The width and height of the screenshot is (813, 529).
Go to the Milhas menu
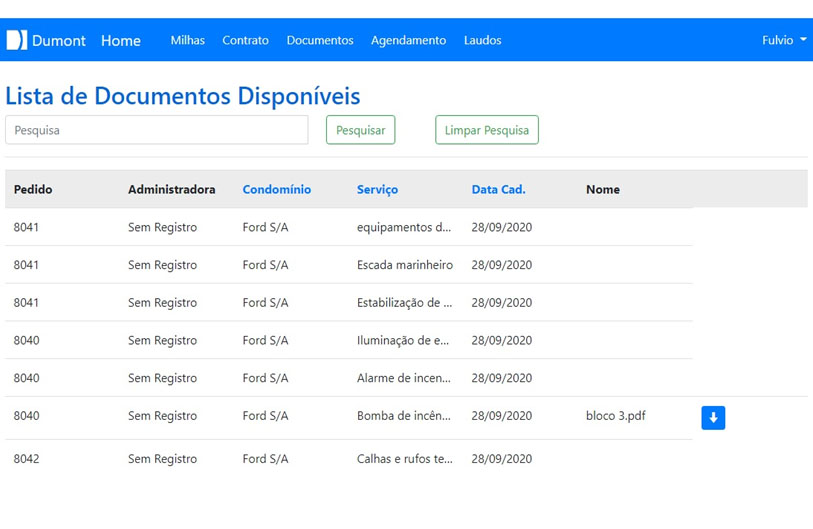point(187,40)
